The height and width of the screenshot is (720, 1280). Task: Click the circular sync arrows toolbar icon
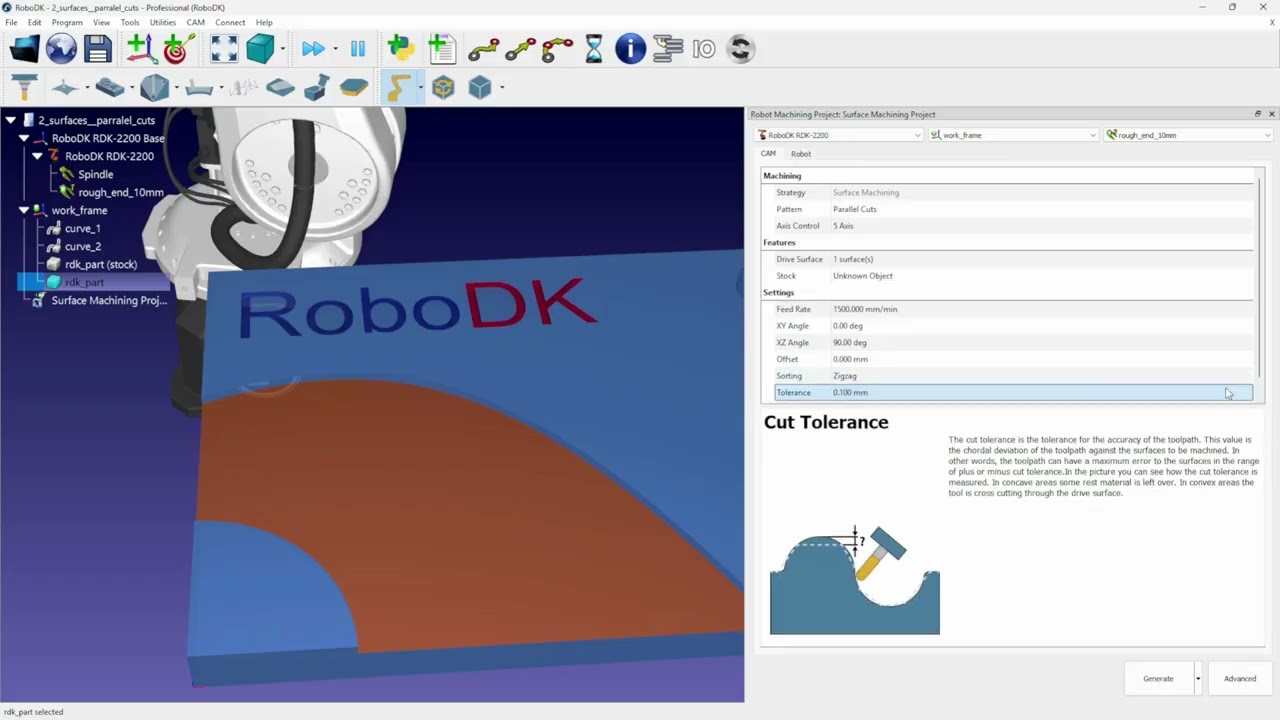click(740, 48)
